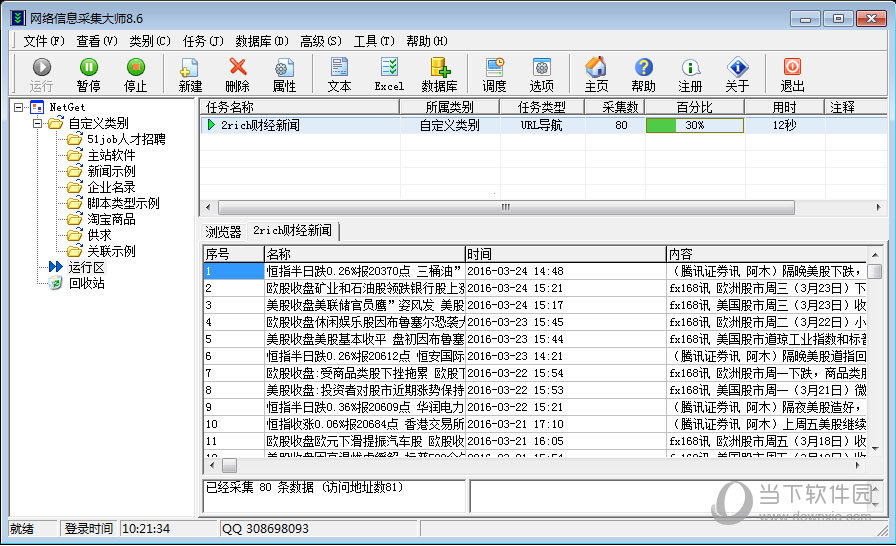
Task: Click the 暂停 (pause) toolbar icon
Action: [x=88, y=73]
